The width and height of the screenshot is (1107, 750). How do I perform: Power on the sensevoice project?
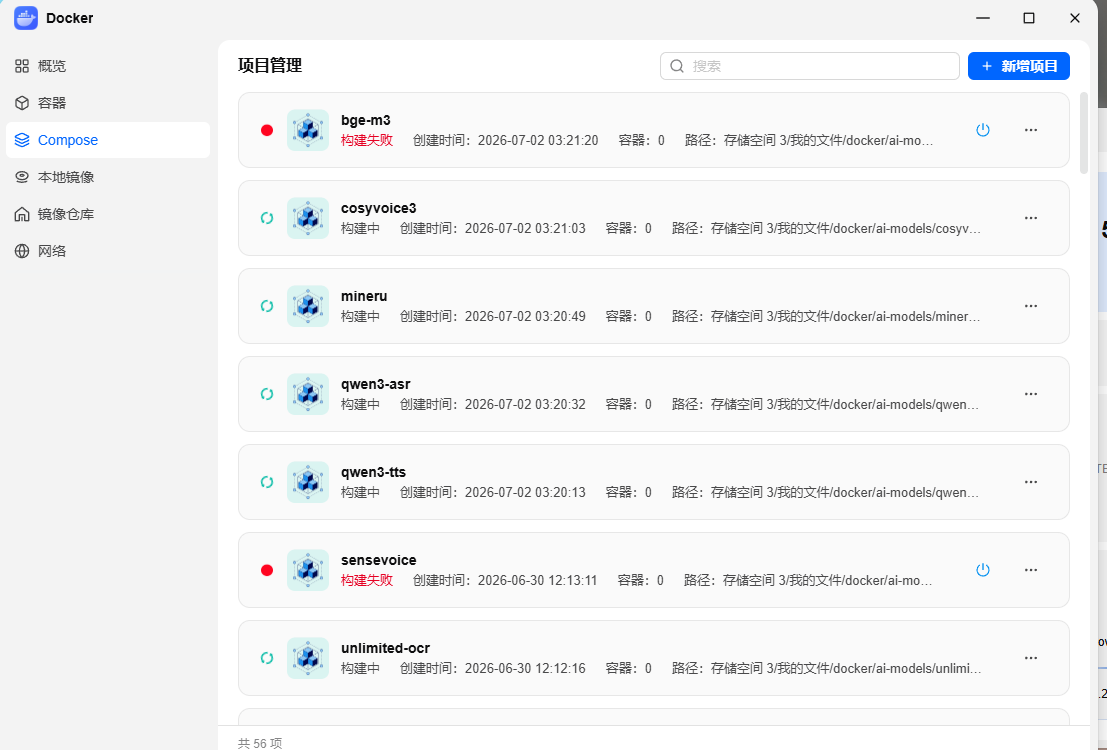coord(982,570)
